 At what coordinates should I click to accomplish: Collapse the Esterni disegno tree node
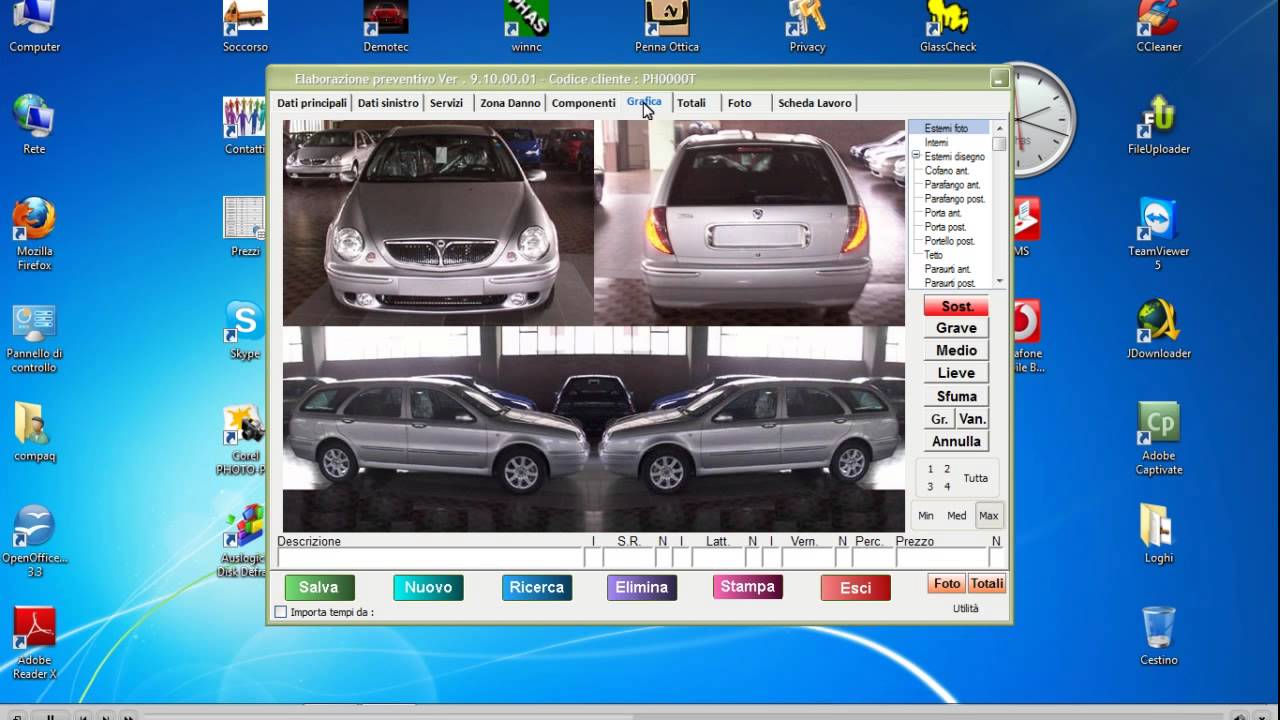point(916,156)
